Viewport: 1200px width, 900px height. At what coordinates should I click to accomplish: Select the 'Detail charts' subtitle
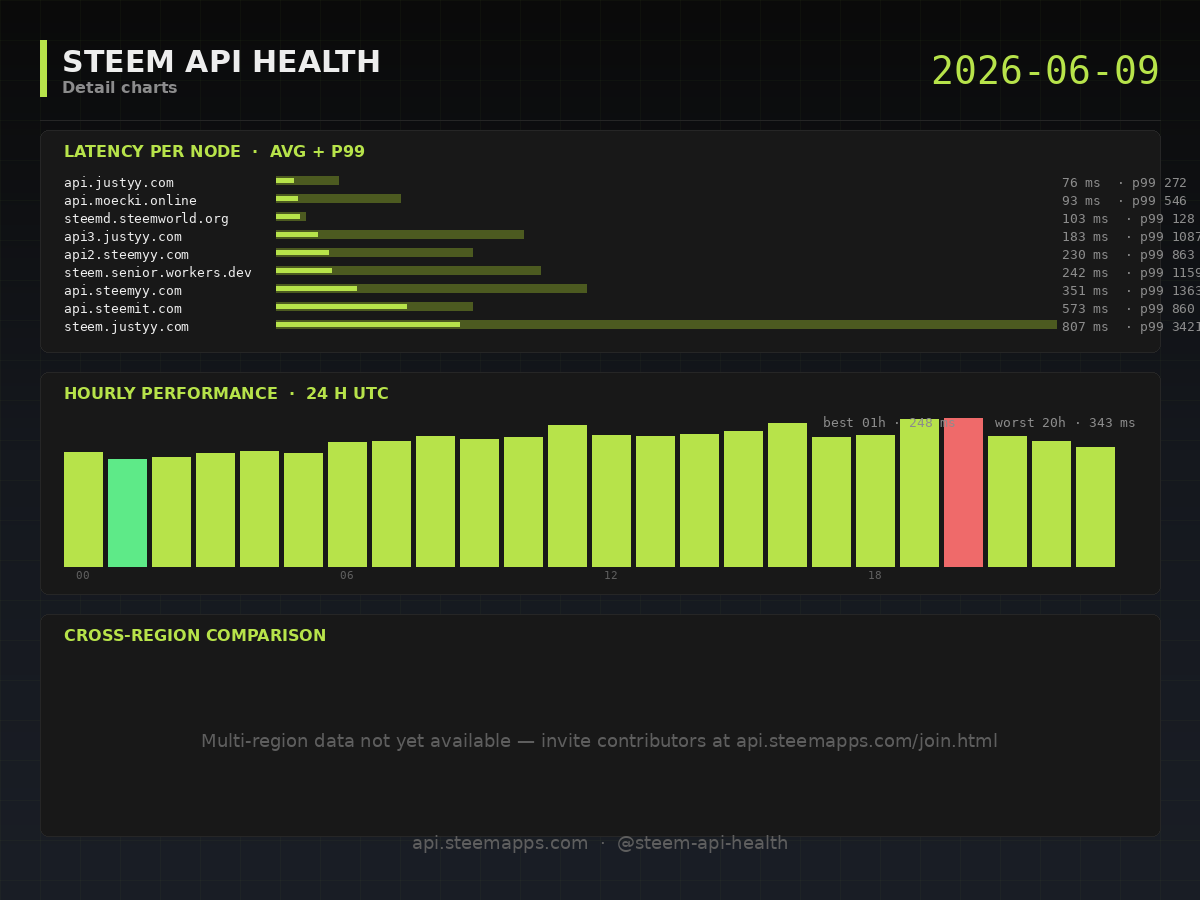(120, 88)
